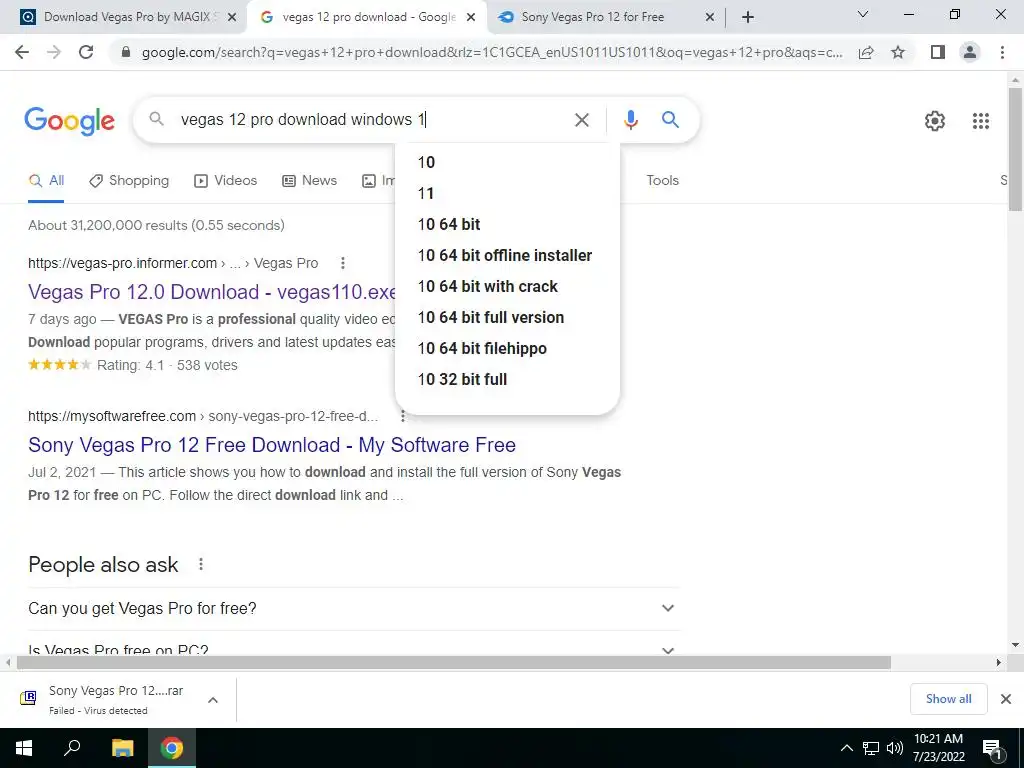The image size is (1024, 768).
Task: Open Google quick settings gear
Action: 935,121
